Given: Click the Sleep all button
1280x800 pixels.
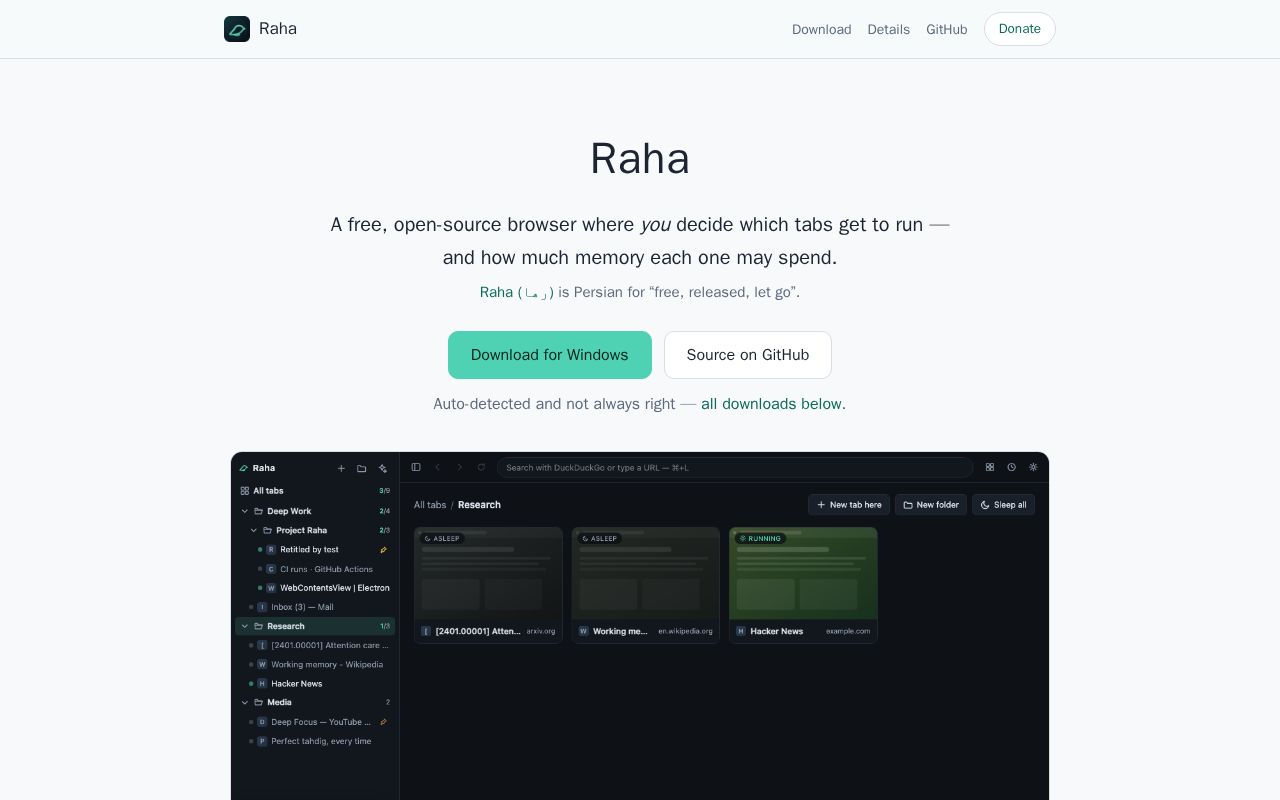Looking at the screenshot, I should 1003,505.
